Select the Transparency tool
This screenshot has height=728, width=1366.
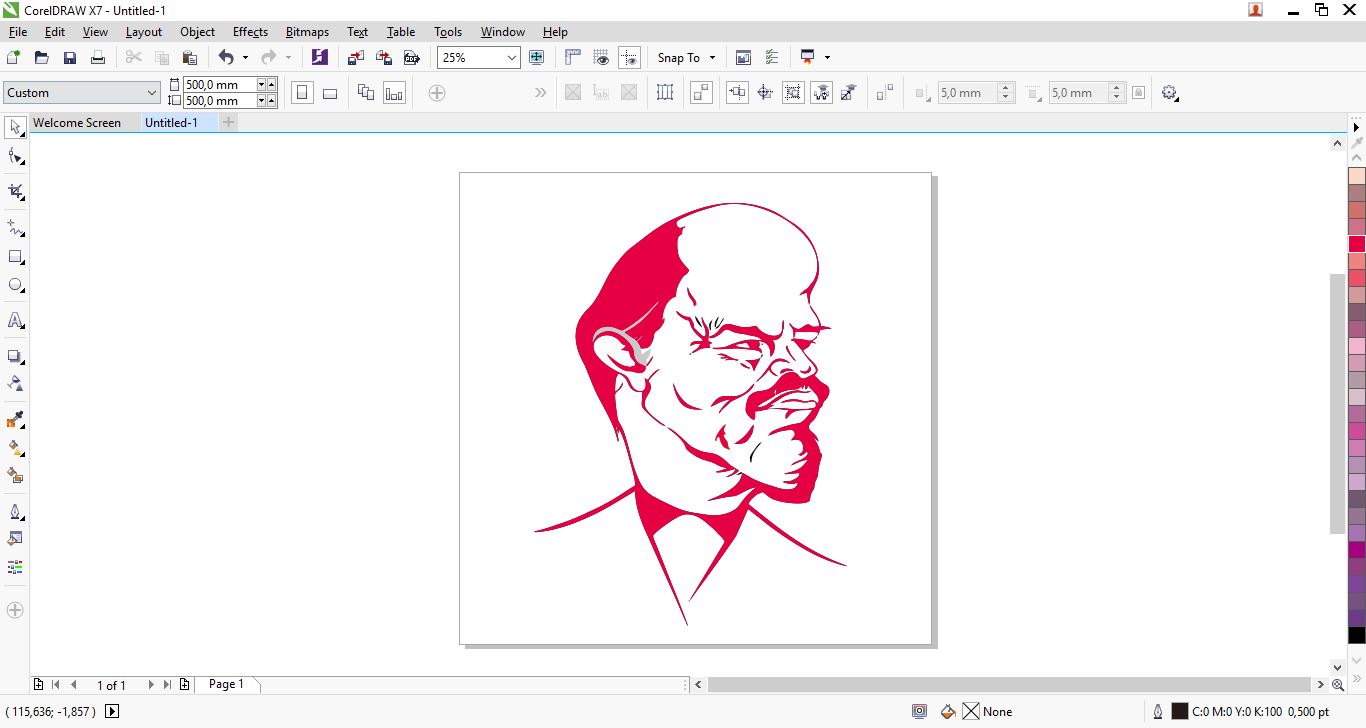15,383
